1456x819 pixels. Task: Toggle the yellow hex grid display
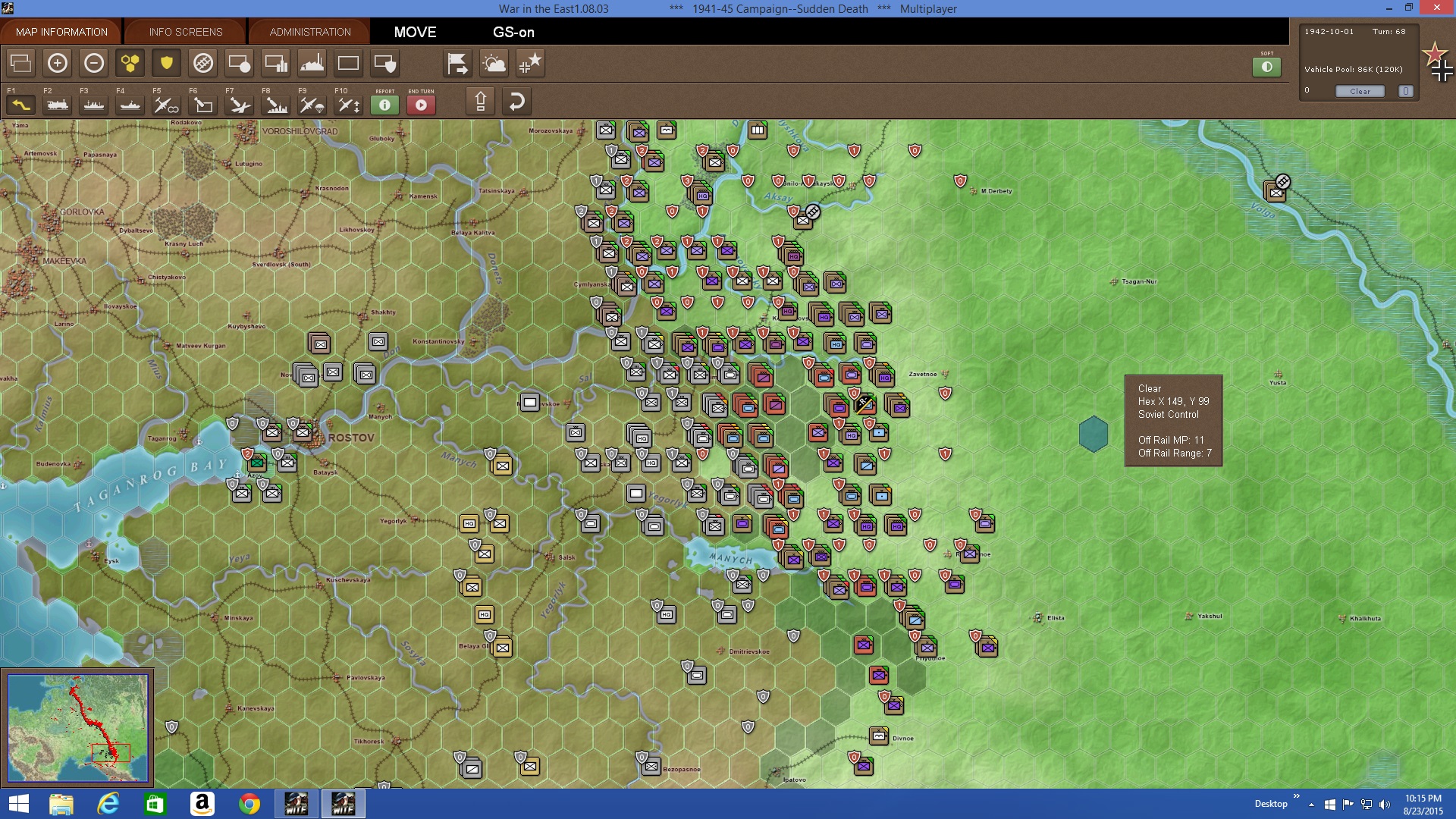(130, 63)
